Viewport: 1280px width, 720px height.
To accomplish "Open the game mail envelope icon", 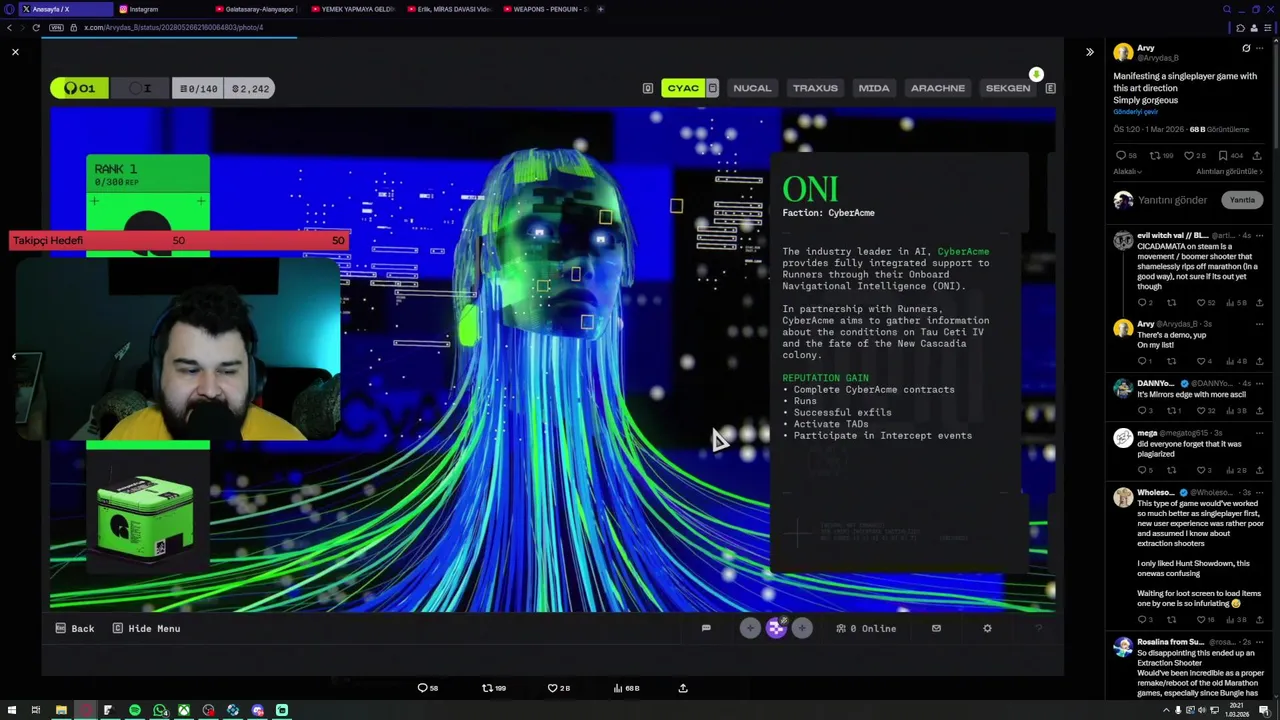I will [x=936, y=628].
